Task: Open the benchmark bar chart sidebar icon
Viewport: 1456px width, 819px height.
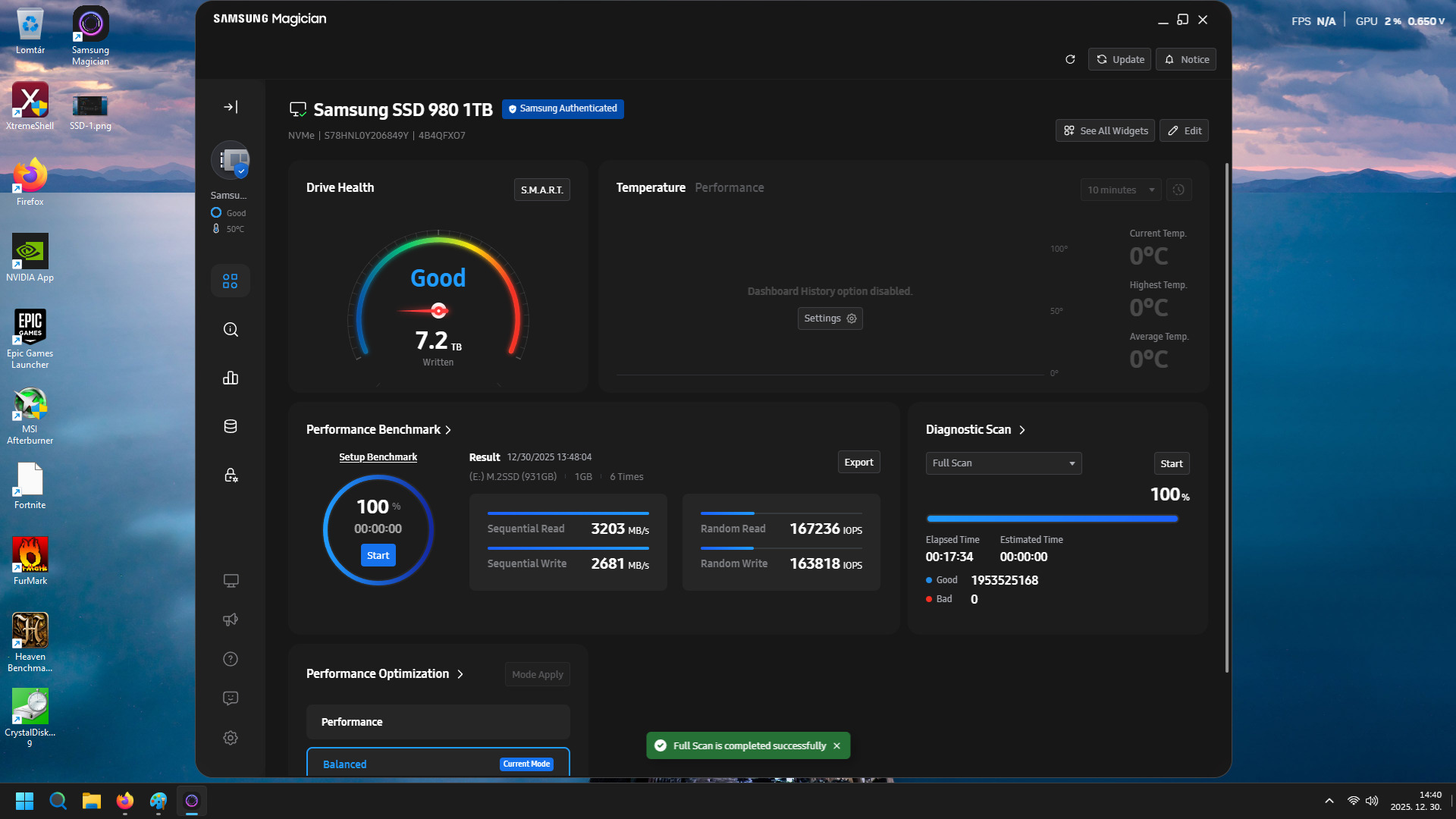Action: pos(231,378)
